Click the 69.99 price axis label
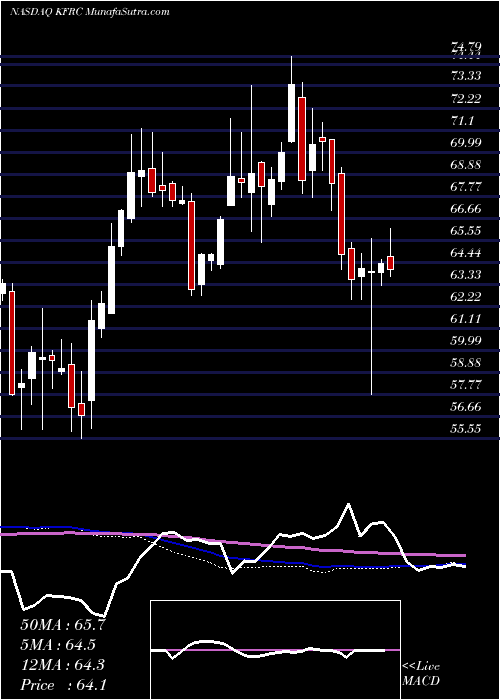Screen dimensions: 500x700 pos(466,142)
